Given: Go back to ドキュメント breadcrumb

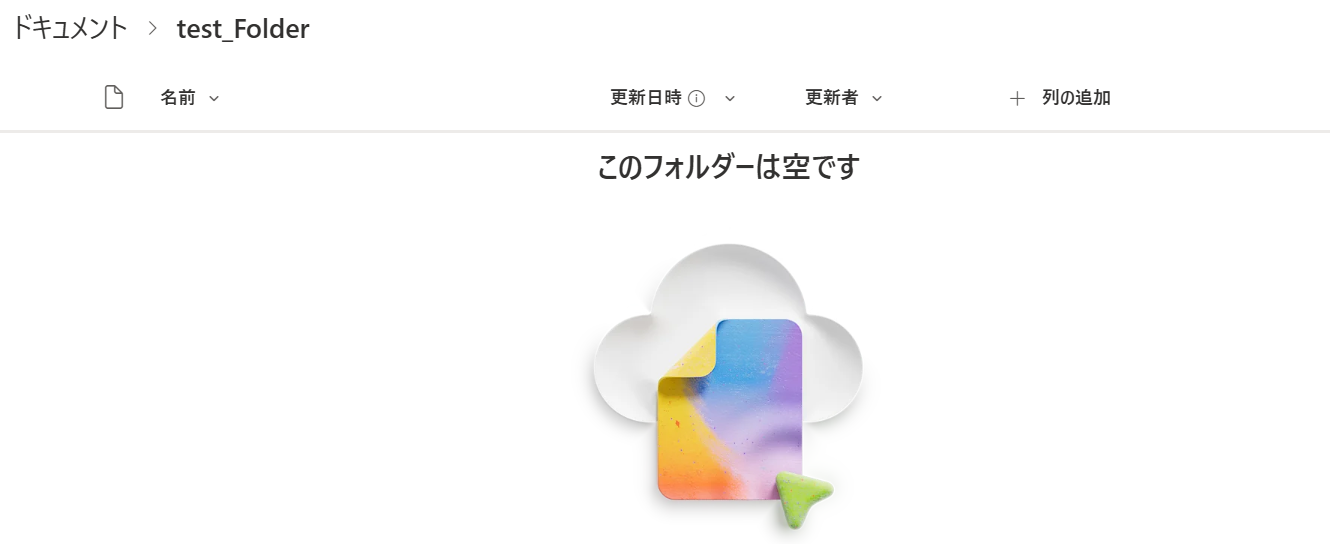Looking at the screenshot, I should tap(69, 29).
